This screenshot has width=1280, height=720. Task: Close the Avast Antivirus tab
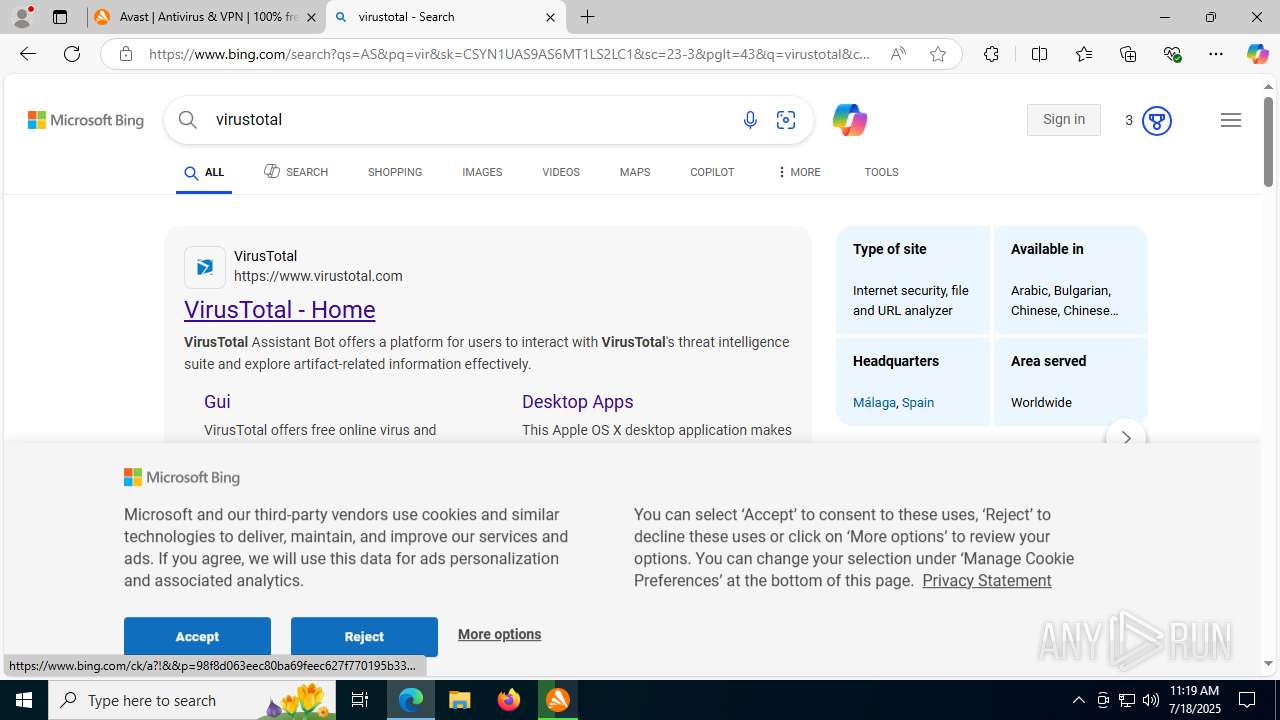coord(311,17)
